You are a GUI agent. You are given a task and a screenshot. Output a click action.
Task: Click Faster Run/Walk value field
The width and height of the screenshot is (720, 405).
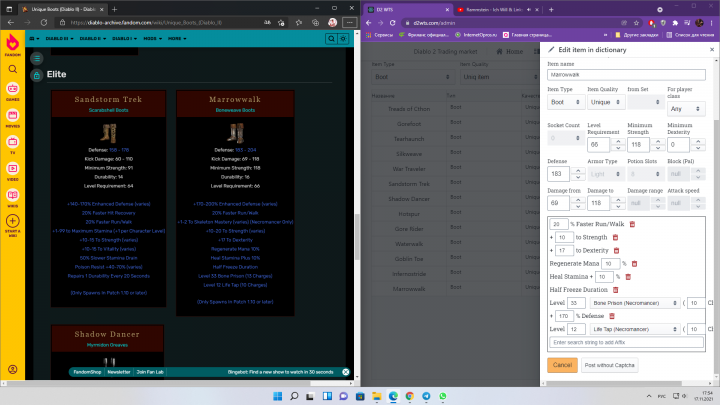point(559,224)
